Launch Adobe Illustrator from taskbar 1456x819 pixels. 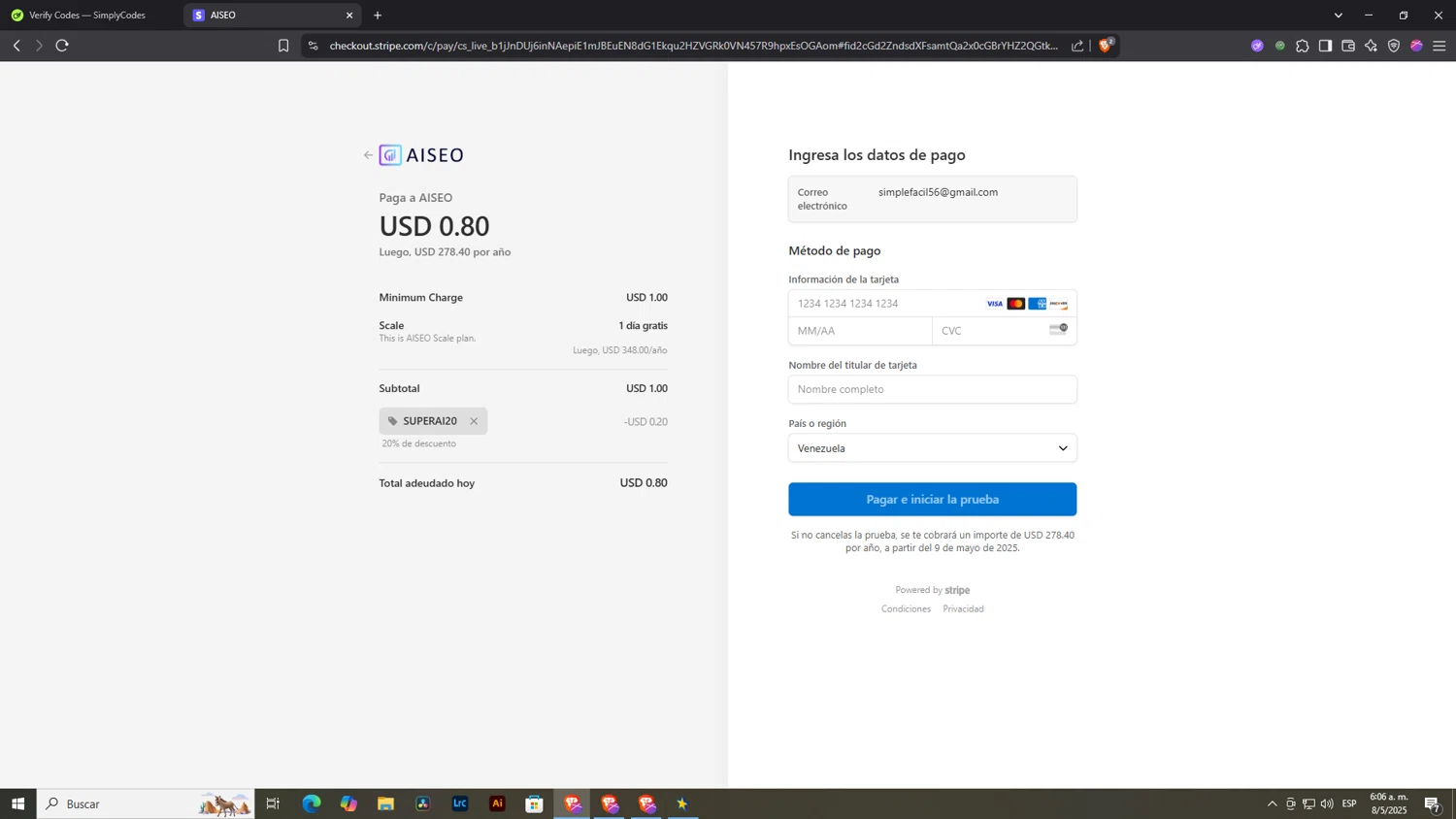coord(497,803)
